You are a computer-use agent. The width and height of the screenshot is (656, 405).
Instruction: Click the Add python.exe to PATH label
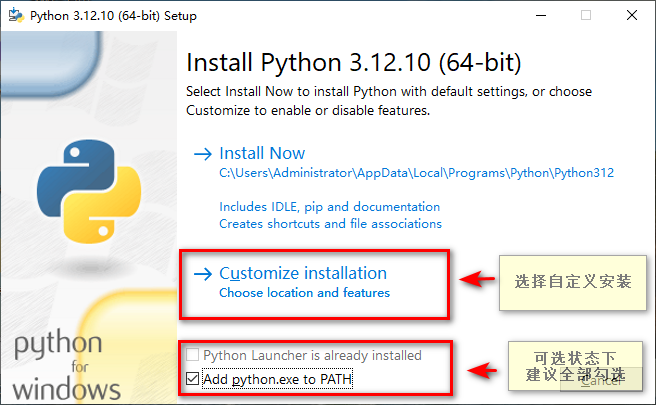tap(277, 379)
